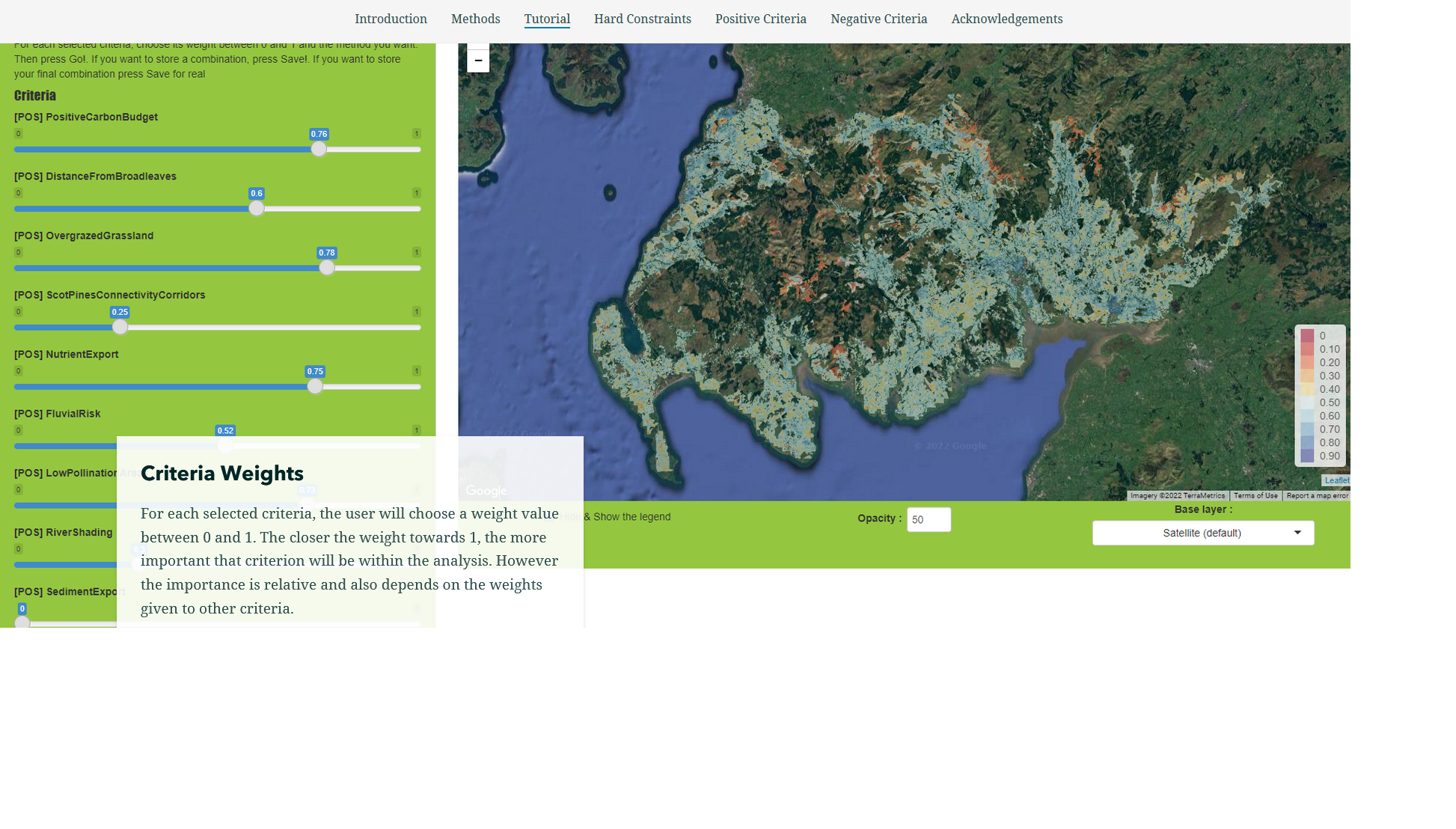Screen dimensions: 1456x829
Task: Open the Acknowledgements tab
Action: [x=1006, y=19]
